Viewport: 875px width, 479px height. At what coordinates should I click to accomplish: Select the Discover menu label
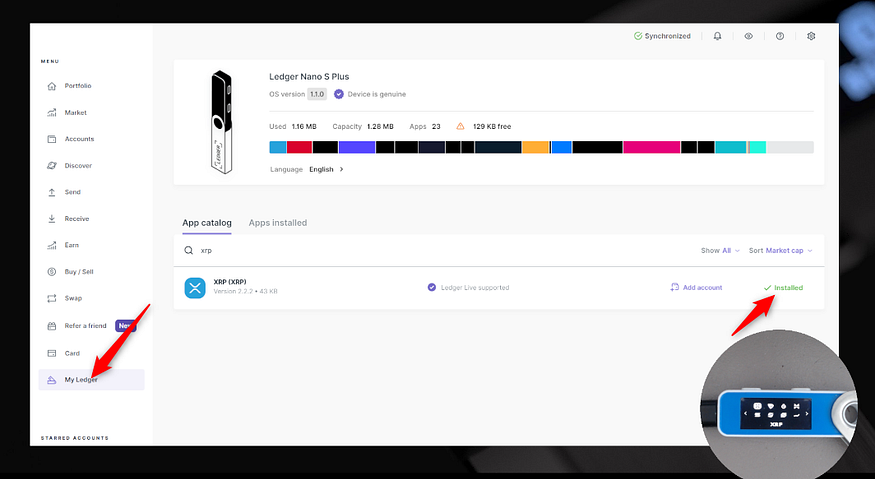pyautogui.click(x=78, y=166)
